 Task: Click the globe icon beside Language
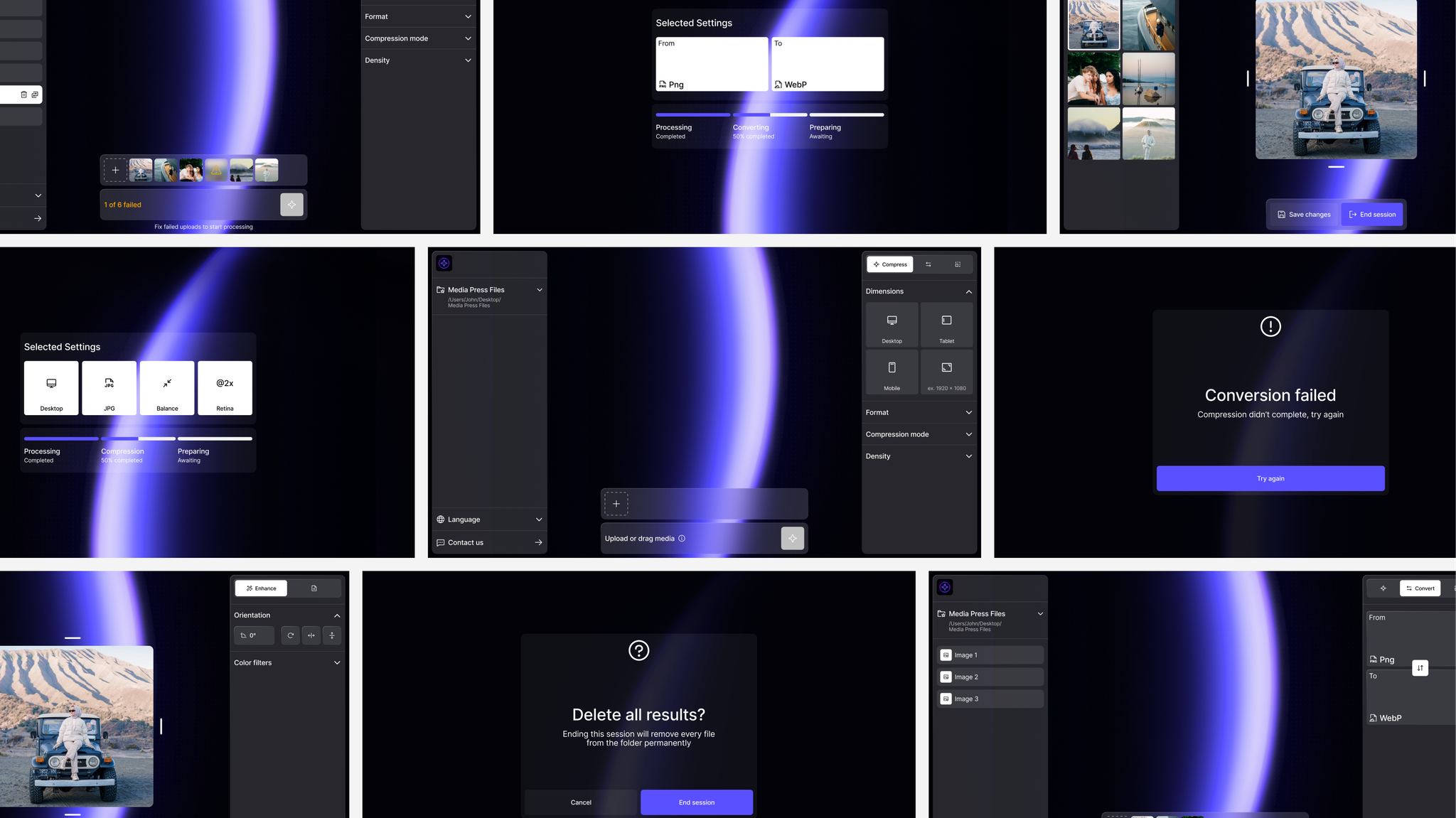(441, 520)
